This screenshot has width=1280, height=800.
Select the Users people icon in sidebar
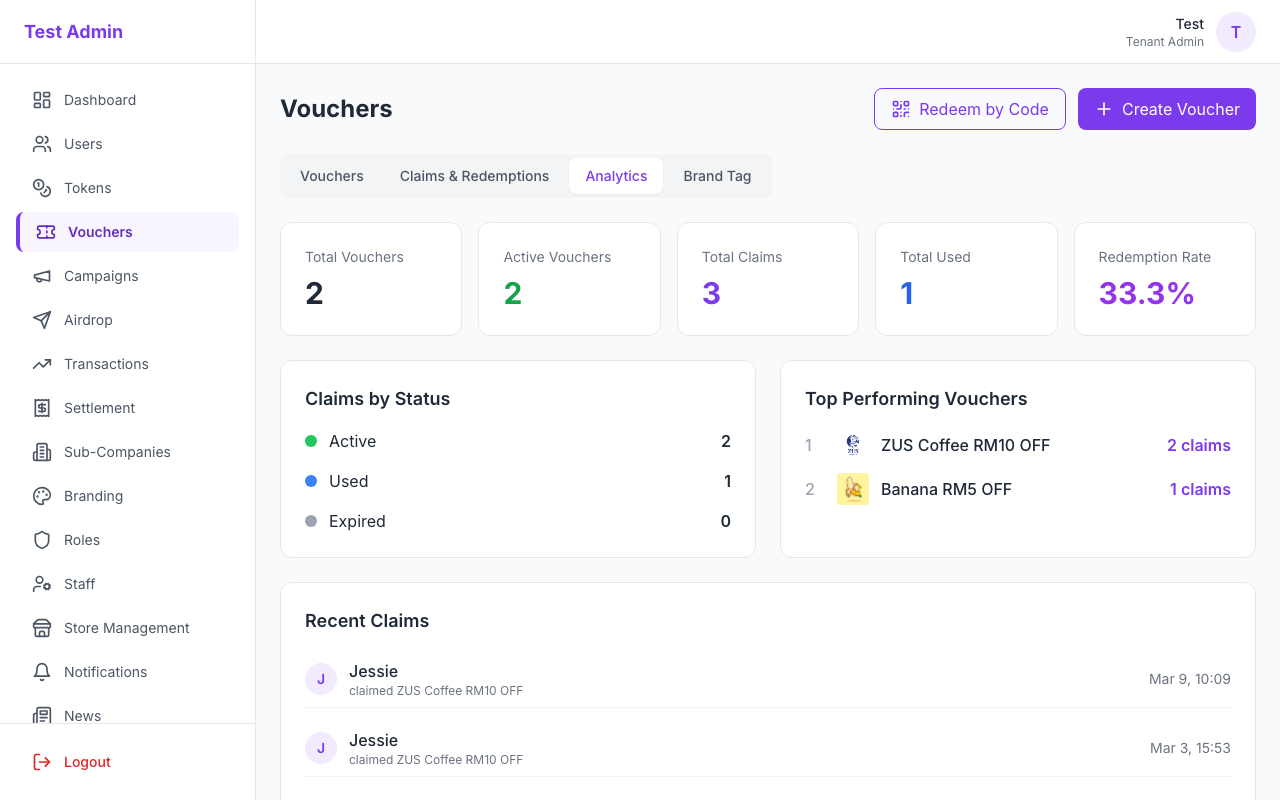pos(41,144)
